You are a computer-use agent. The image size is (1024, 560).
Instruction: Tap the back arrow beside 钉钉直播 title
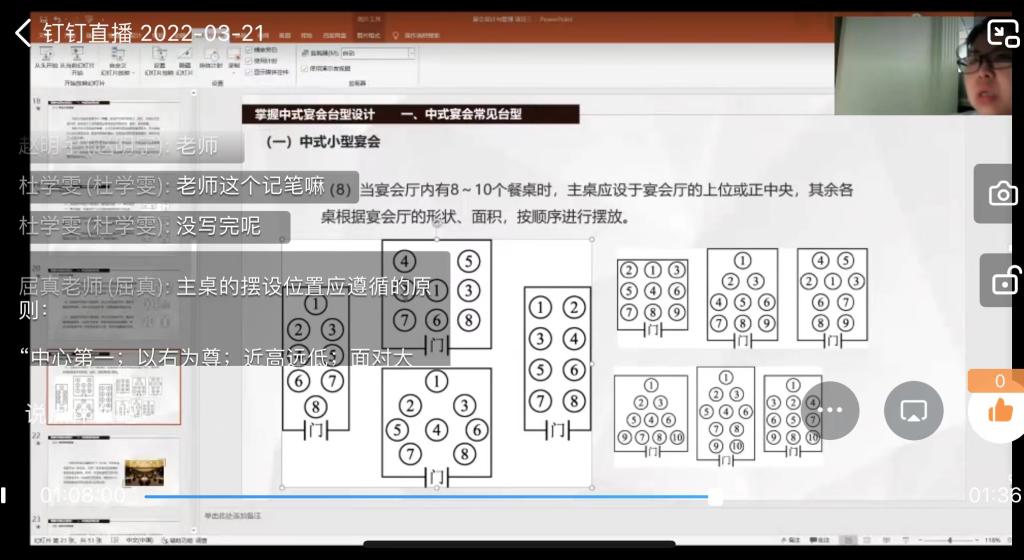click(x=22, y=32)
